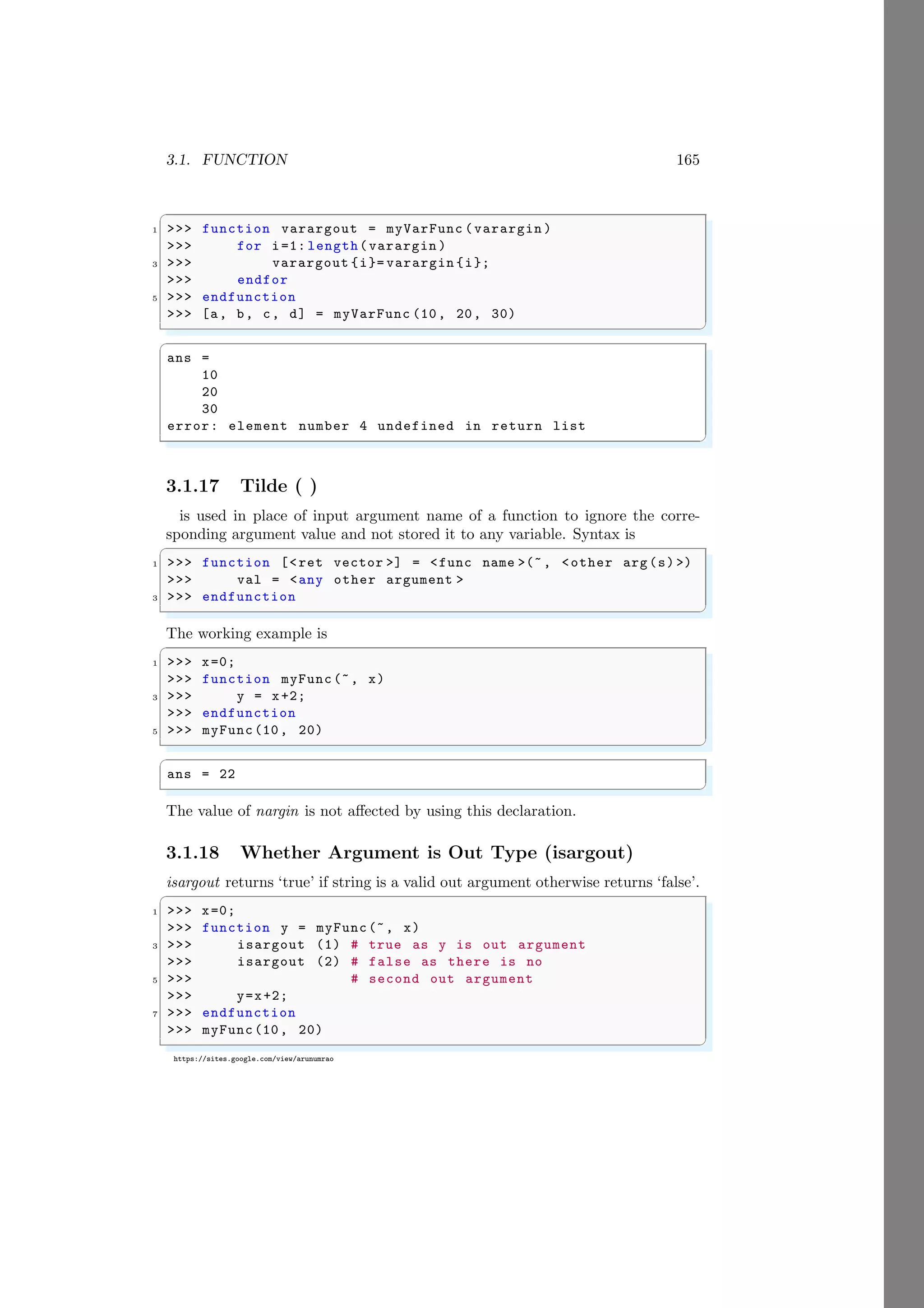Click output 'ans = 22'
Image resolution: width=924 pixels, height=1308 pixels.
(201, 774)
